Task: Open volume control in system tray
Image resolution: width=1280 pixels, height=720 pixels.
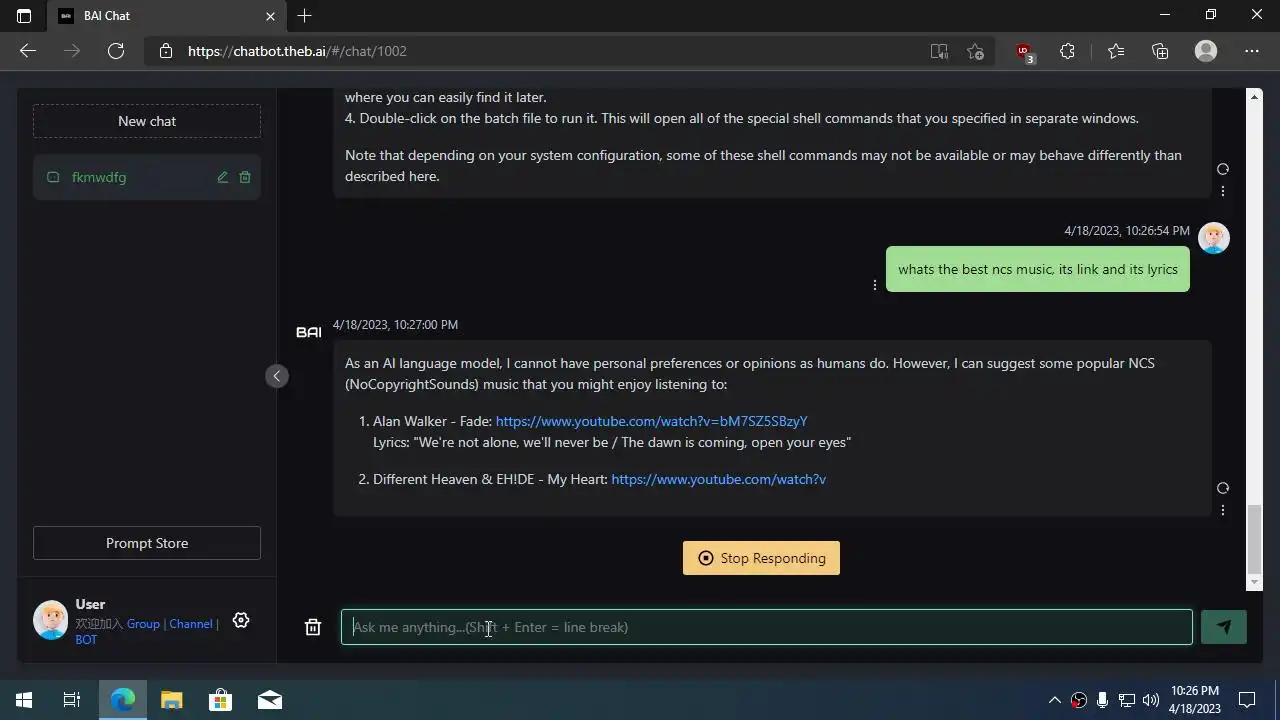Action: tap(1151, 700)
